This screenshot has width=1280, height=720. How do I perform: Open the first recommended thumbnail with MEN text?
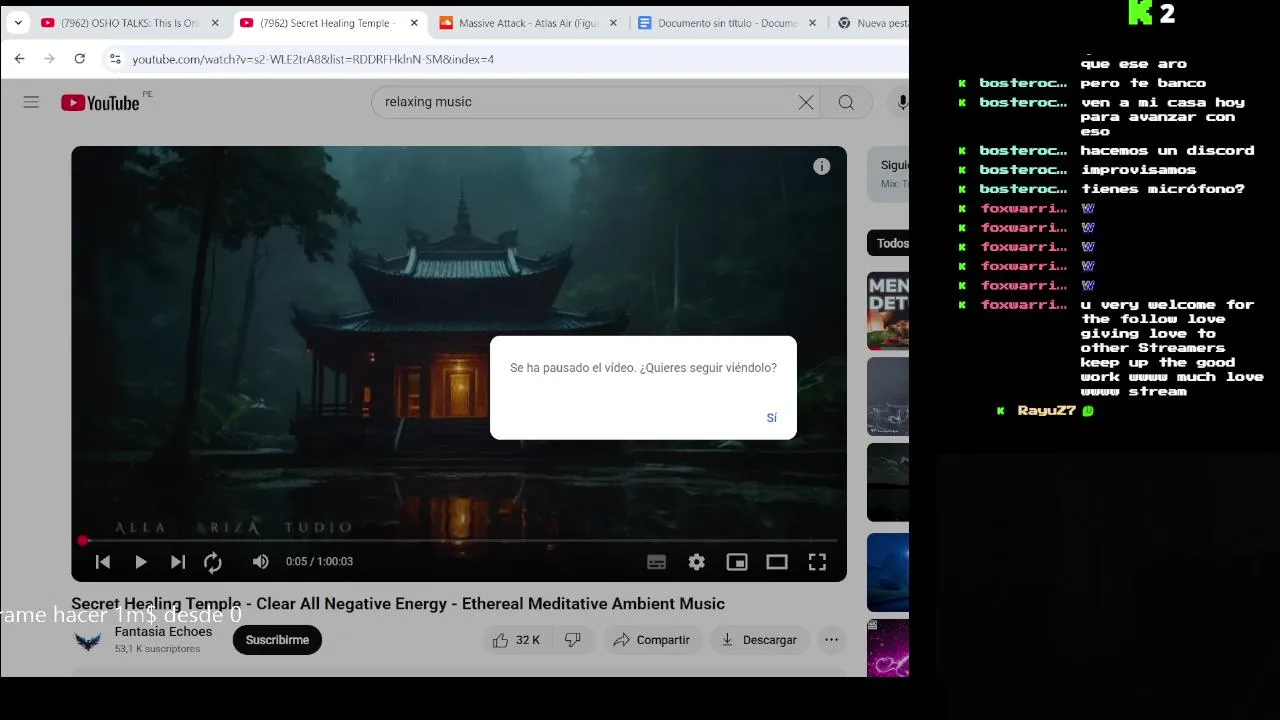[888, 310]
